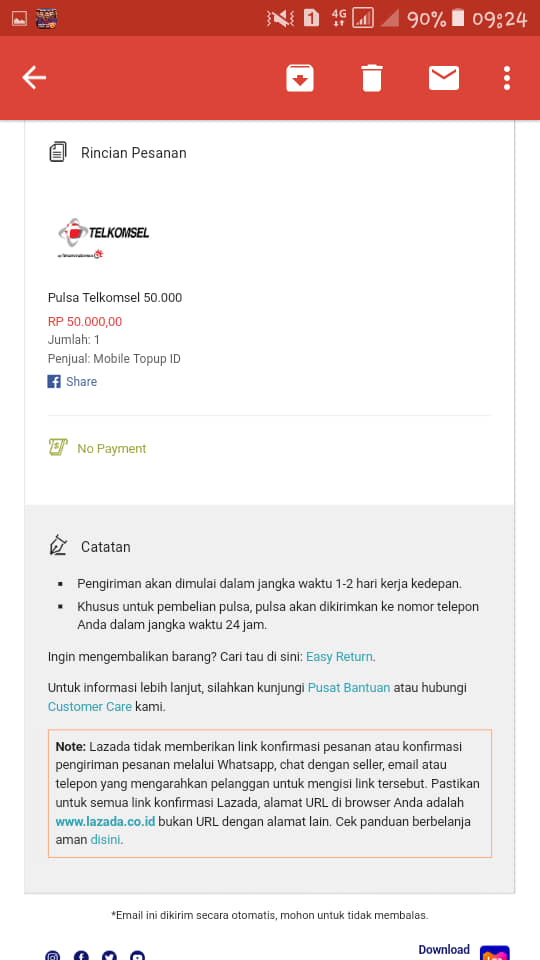Archive this email with the archive icon

[300, 78]
